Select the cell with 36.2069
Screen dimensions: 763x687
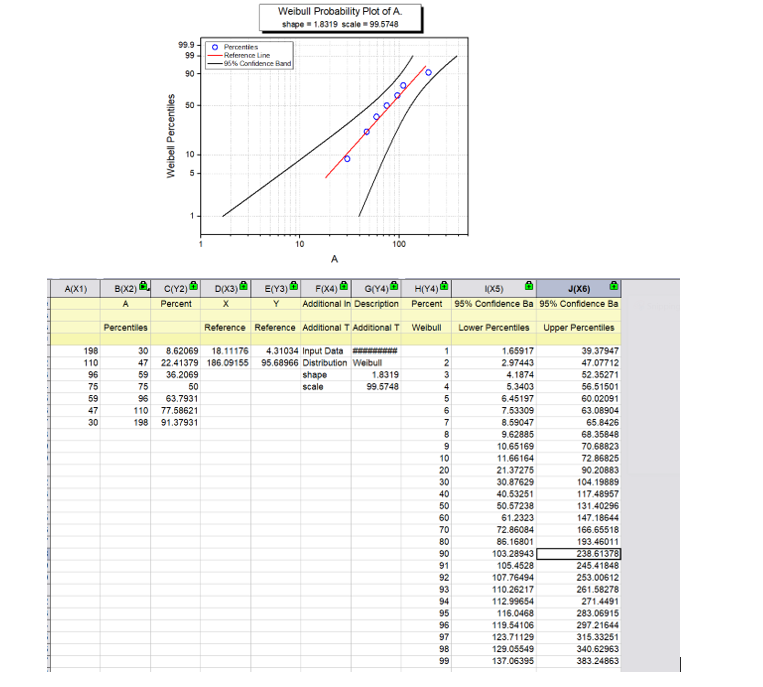tap(176, 375)
